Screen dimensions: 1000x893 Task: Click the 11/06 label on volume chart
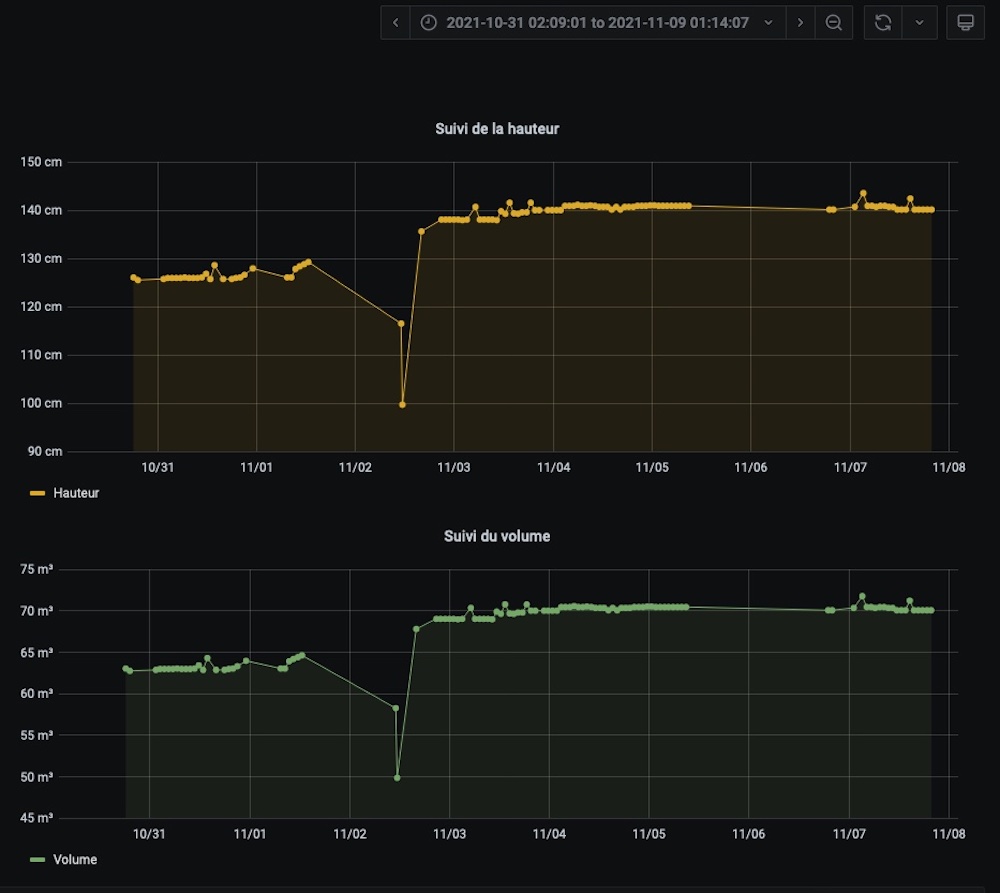coord(748,834)
